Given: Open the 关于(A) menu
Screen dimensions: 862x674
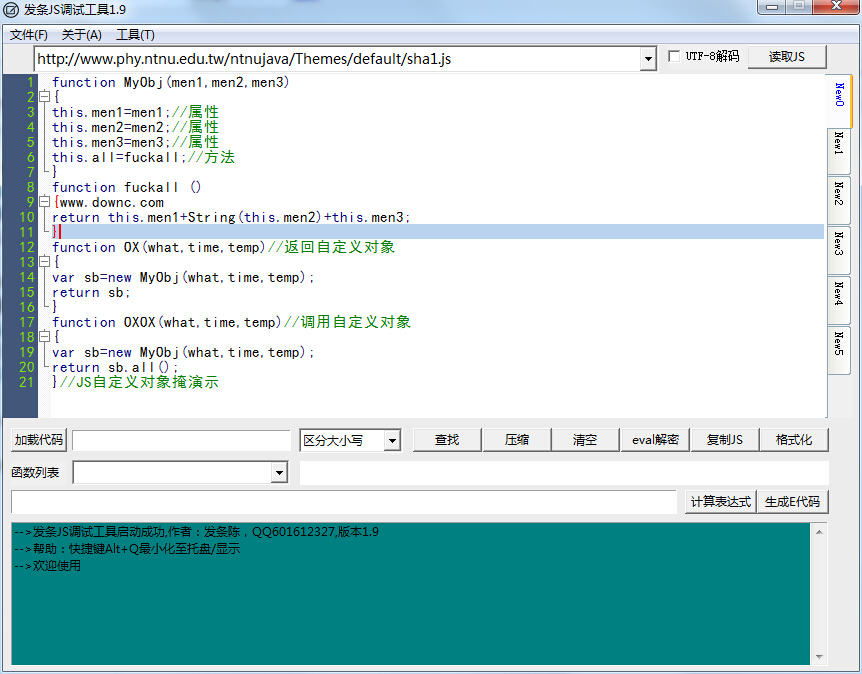Looking at the screenshot, I should 82,34.
